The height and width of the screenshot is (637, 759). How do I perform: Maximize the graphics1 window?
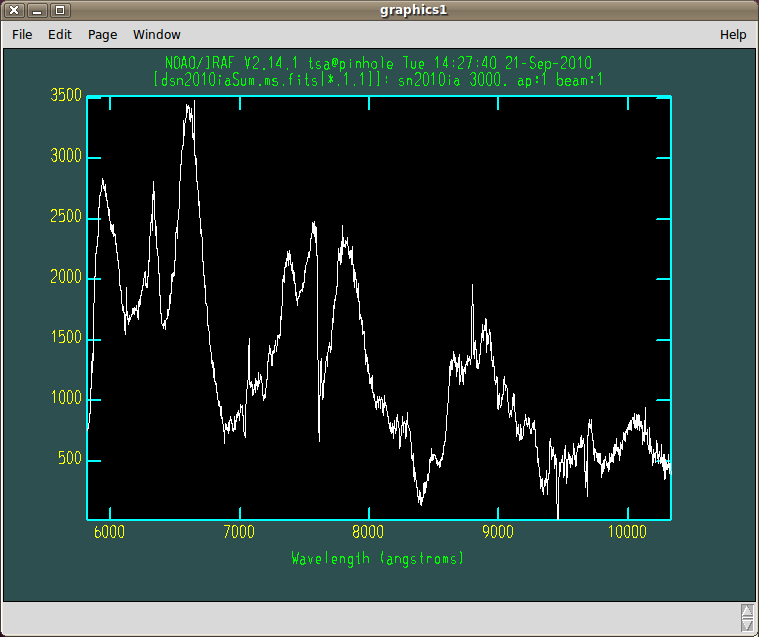pos(60,10)
